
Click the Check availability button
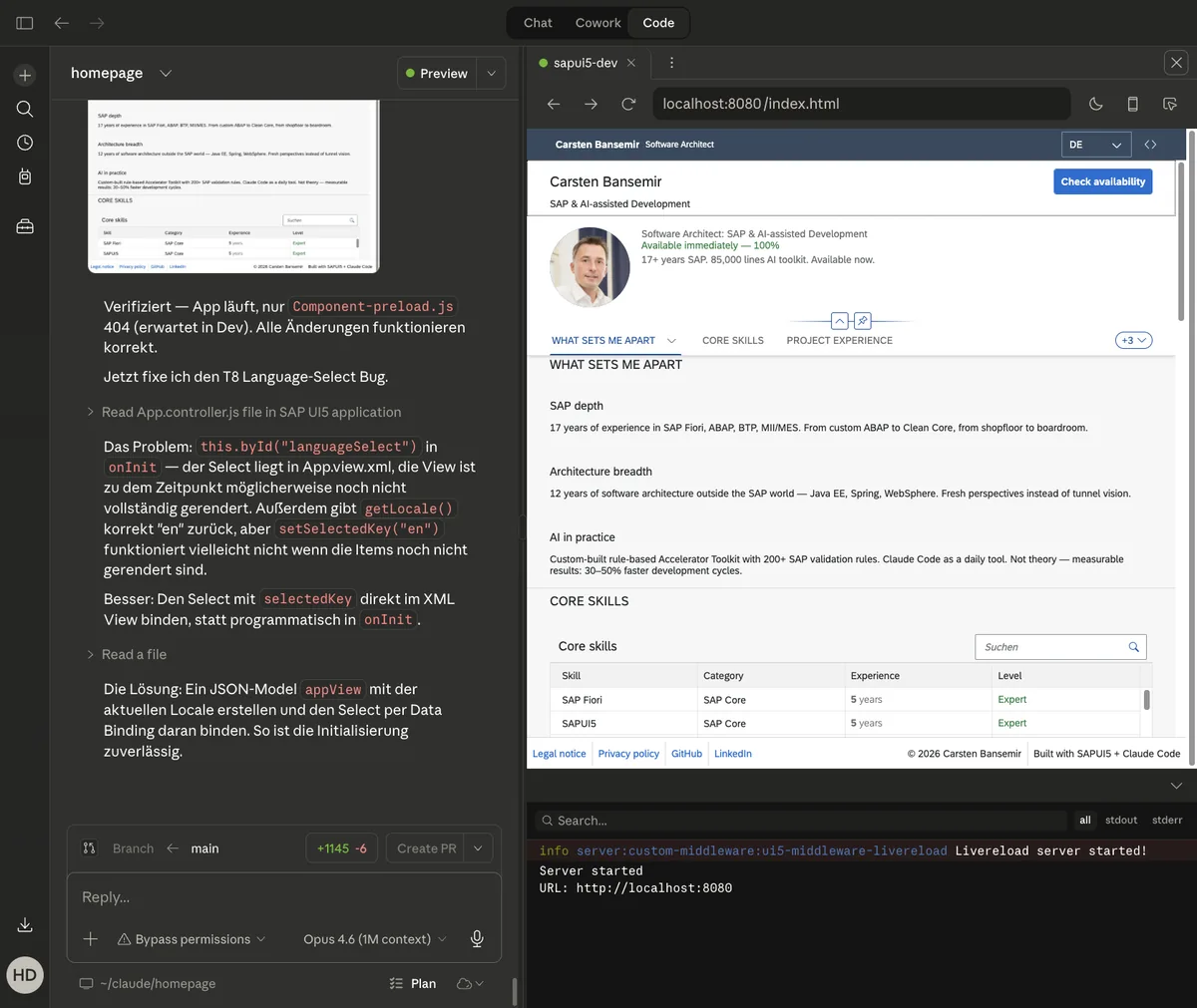[x=1102, y=181]
